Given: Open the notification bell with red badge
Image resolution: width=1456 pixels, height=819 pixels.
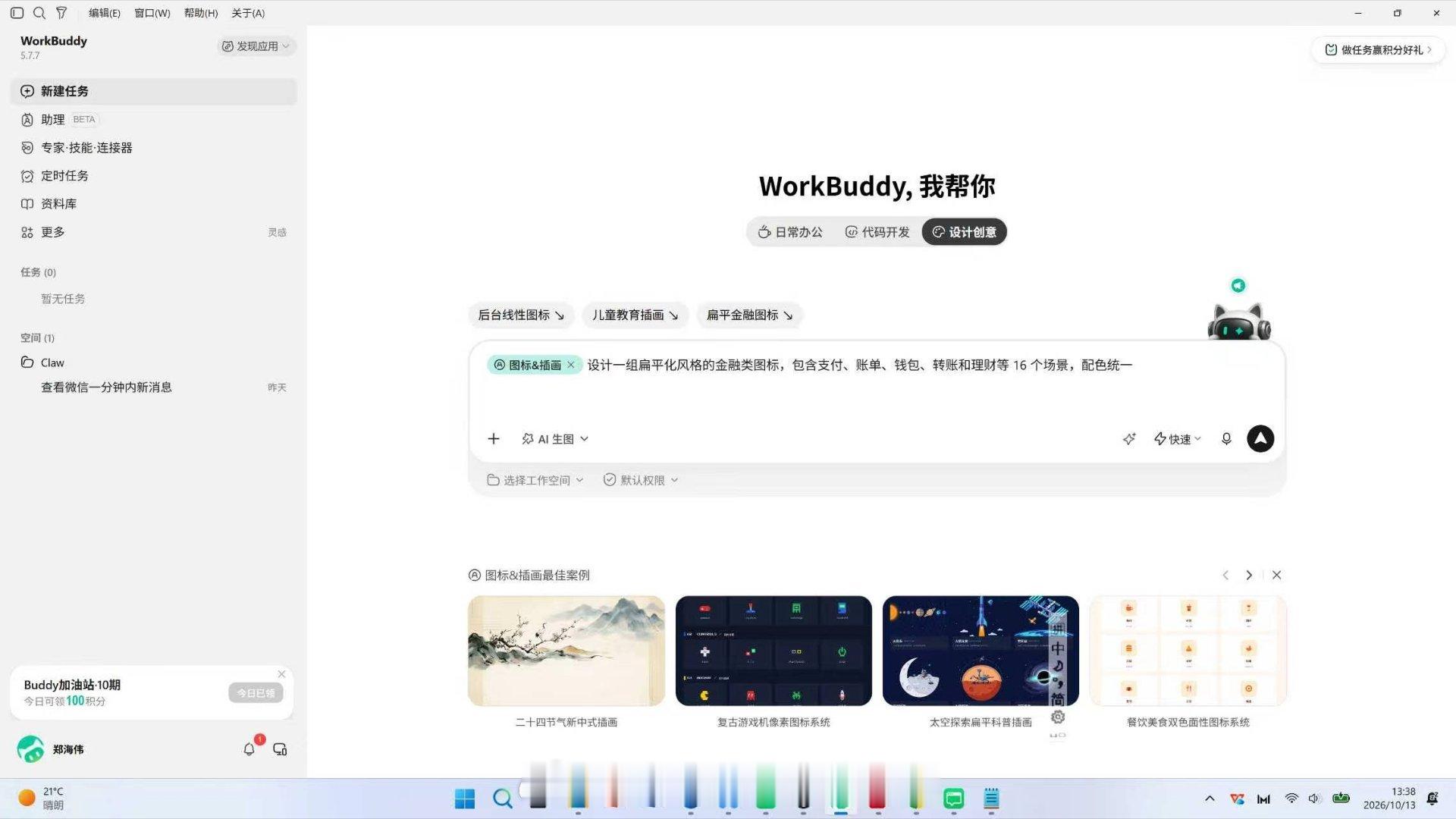Looking at the screenshot, I should click(x=249, y=749).
